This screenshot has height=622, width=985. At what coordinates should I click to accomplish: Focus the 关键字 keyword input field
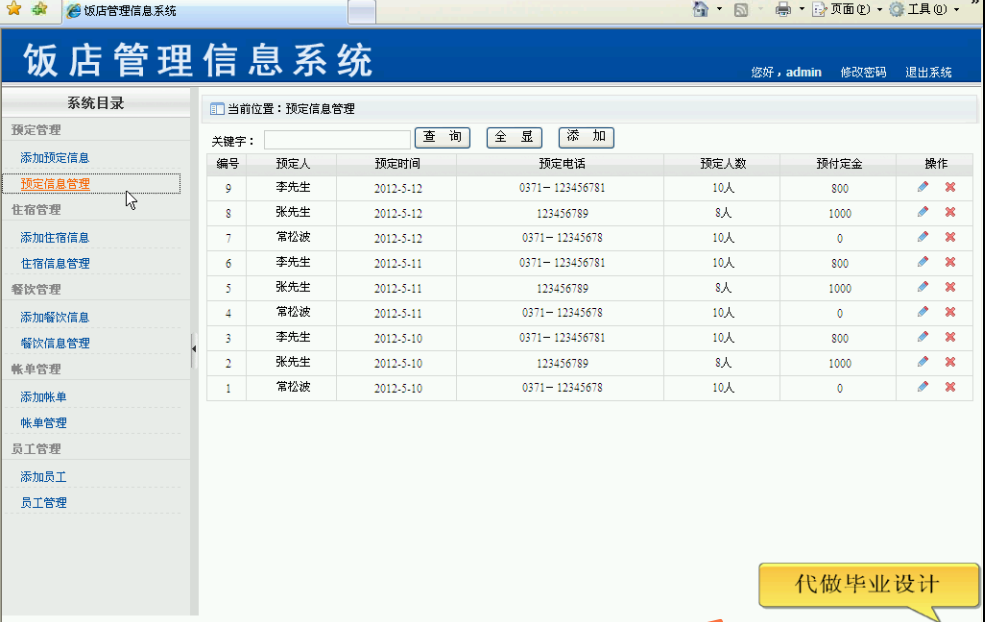click(337, 139)
